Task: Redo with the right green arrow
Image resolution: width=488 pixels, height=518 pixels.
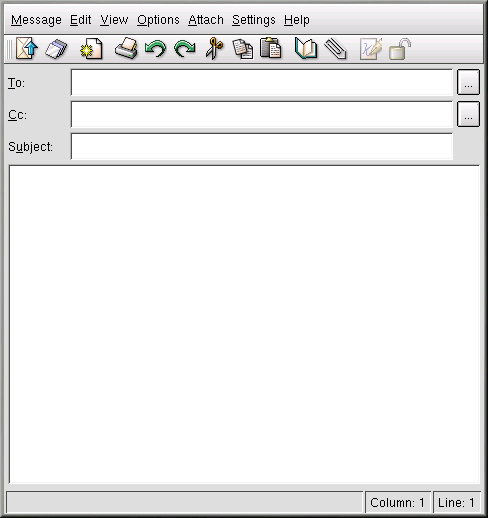Action: click(185, 49)
